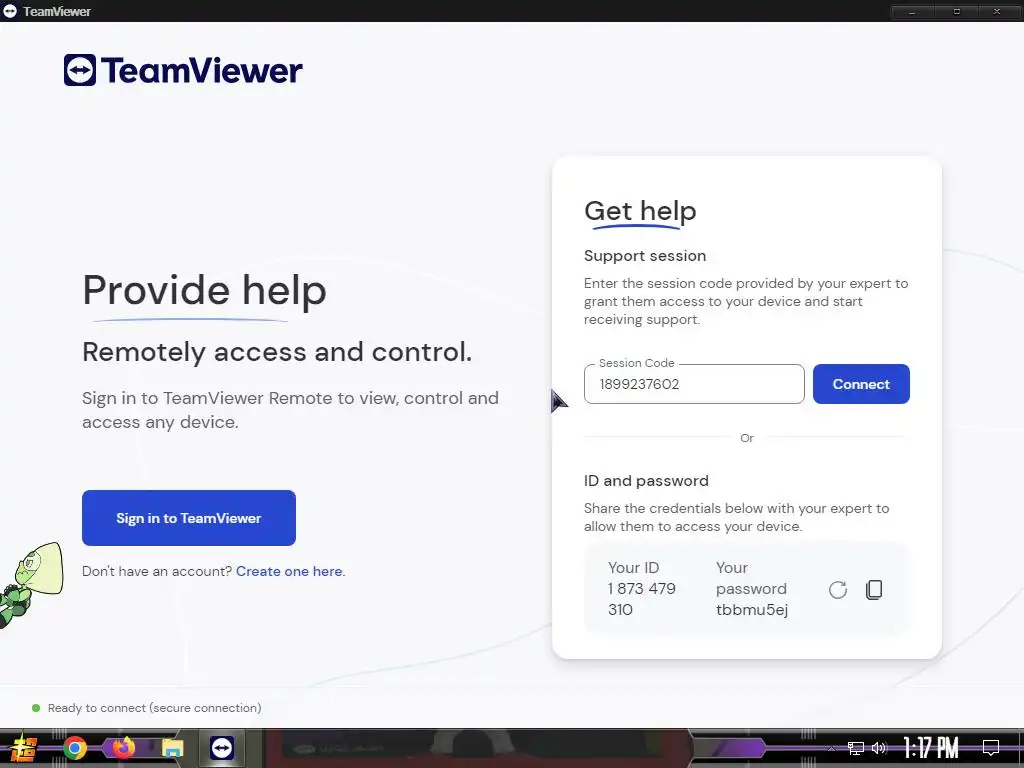Click the ID and password section label

point(646,481)
